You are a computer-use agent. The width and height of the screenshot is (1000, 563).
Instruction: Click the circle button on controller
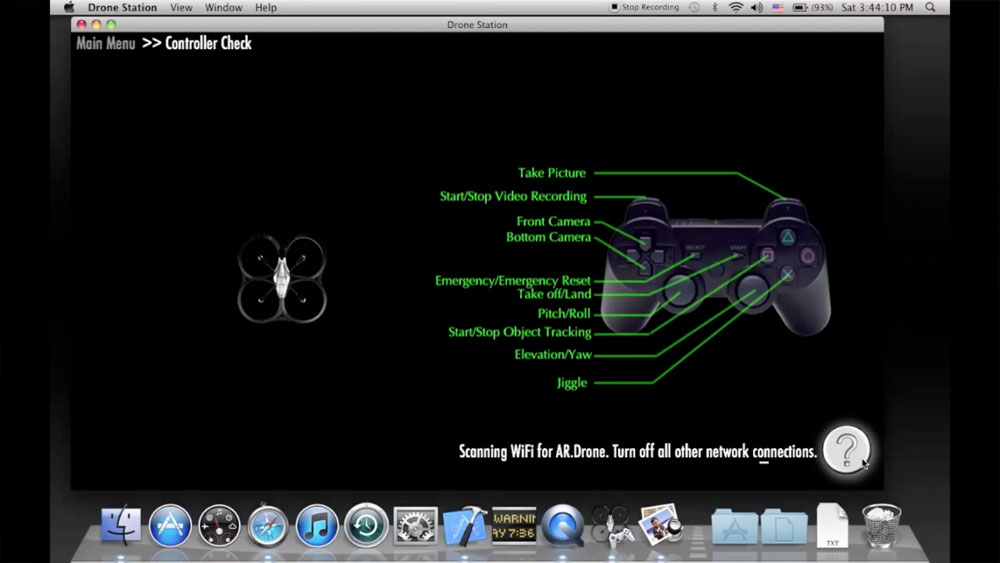(x=807, y=256)
